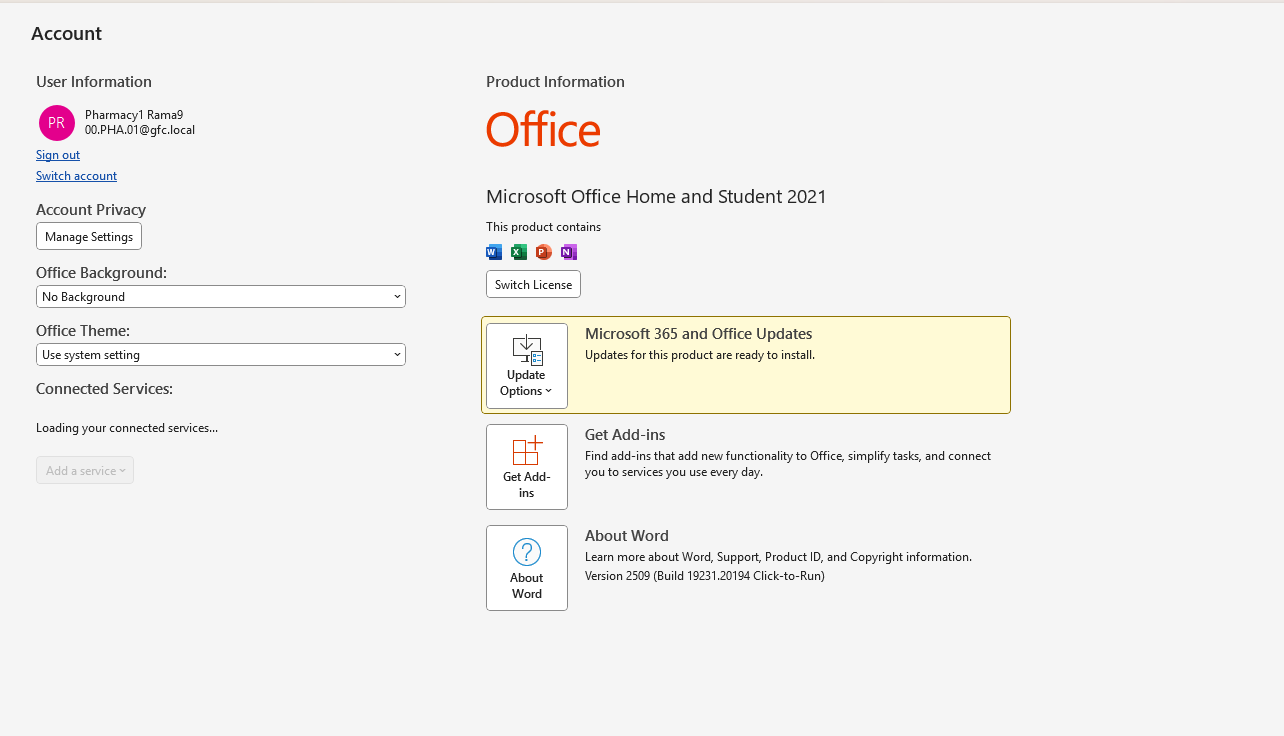
Task: Click the PowerPoint app icon
Action: (544, 252)
